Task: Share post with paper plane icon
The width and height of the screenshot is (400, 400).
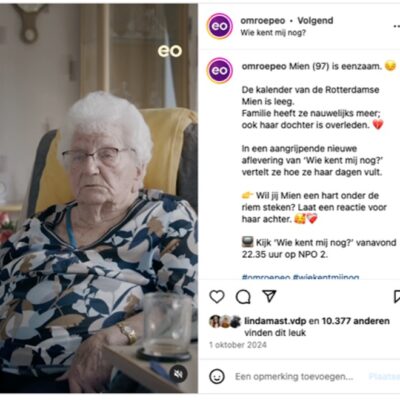Action: click(x=269, y=296)
